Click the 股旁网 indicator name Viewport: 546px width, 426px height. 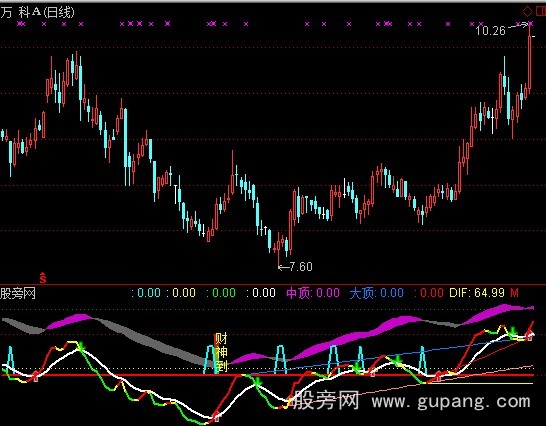(18, 293)
